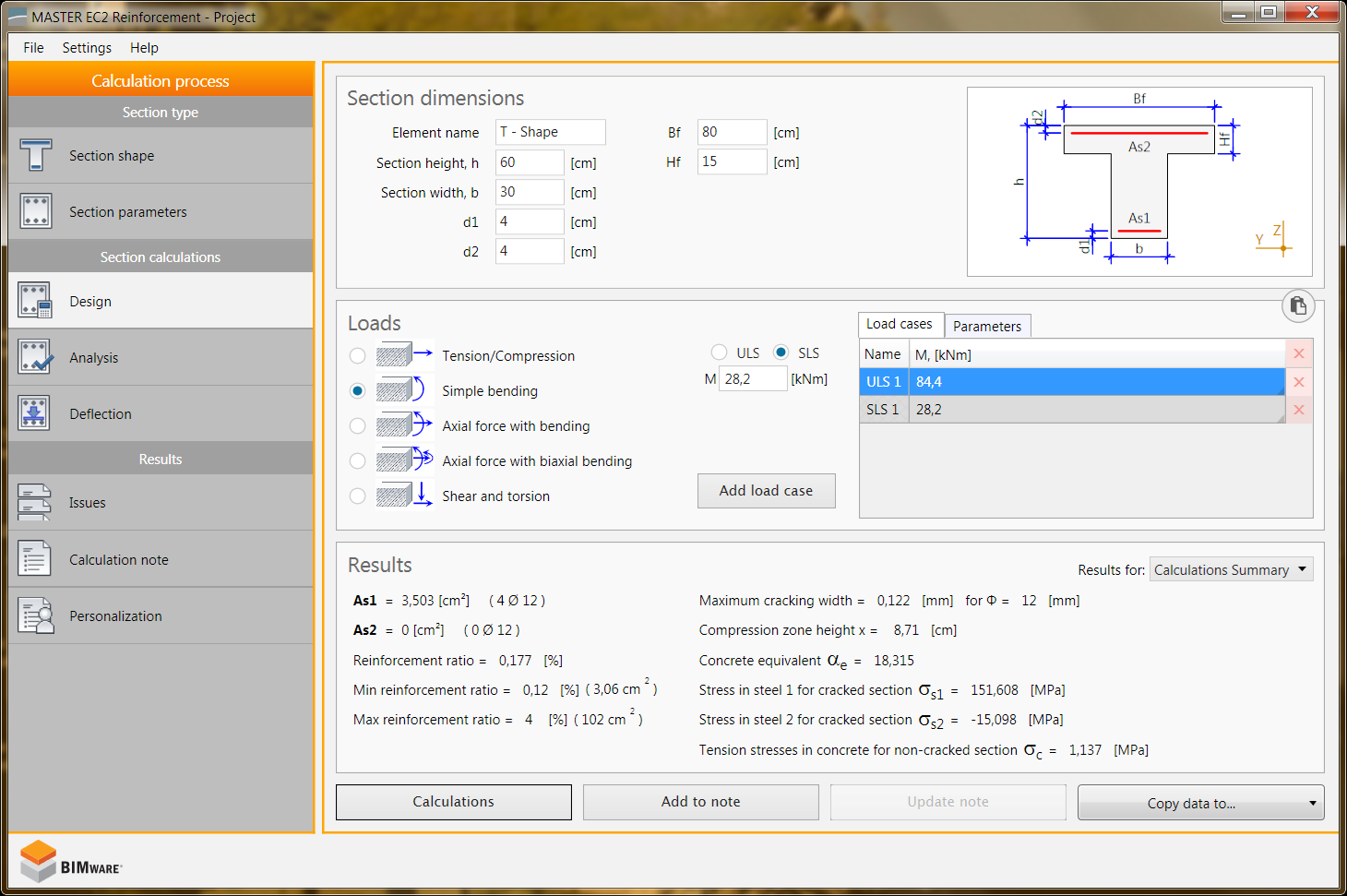Select the Tension/Compression load type
This screenshot has width=1347, height=896.
click(358, 356)
